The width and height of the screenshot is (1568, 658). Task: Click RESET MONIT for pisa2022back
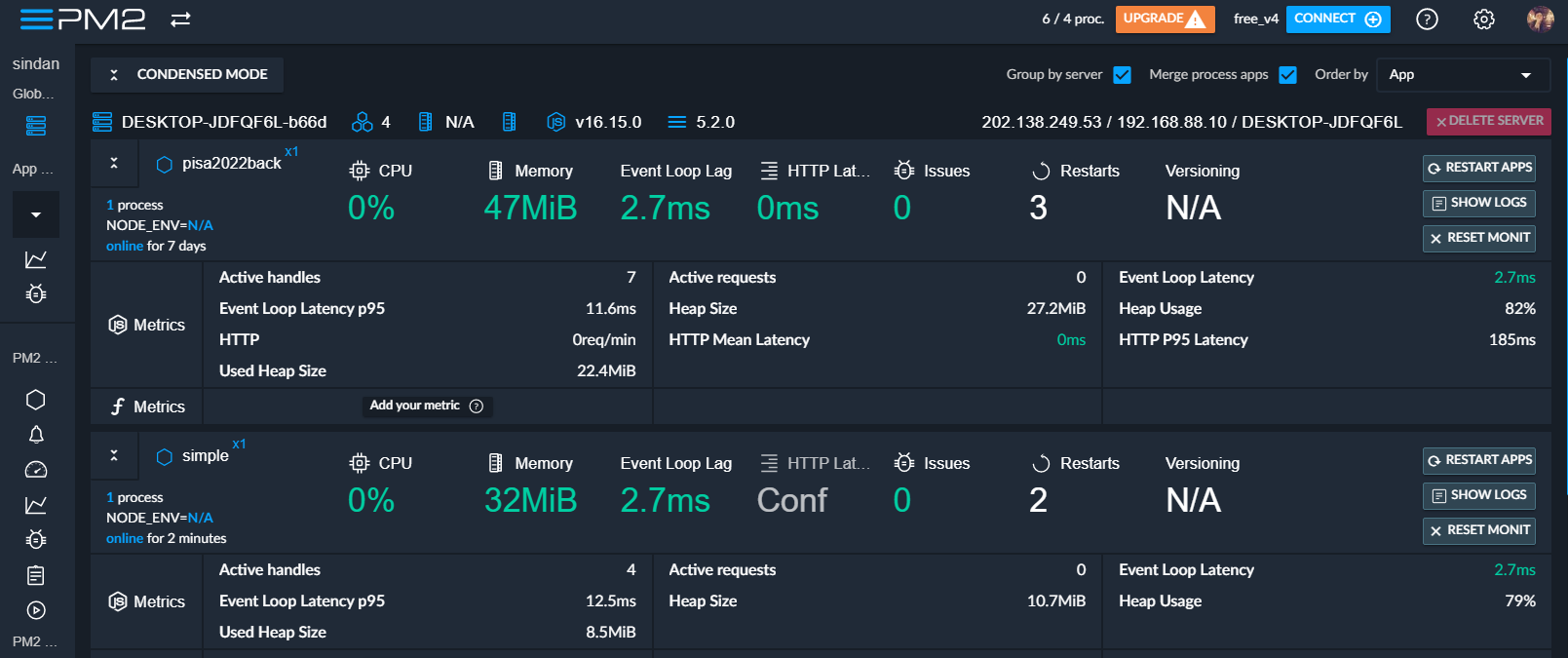[1479, 238]
